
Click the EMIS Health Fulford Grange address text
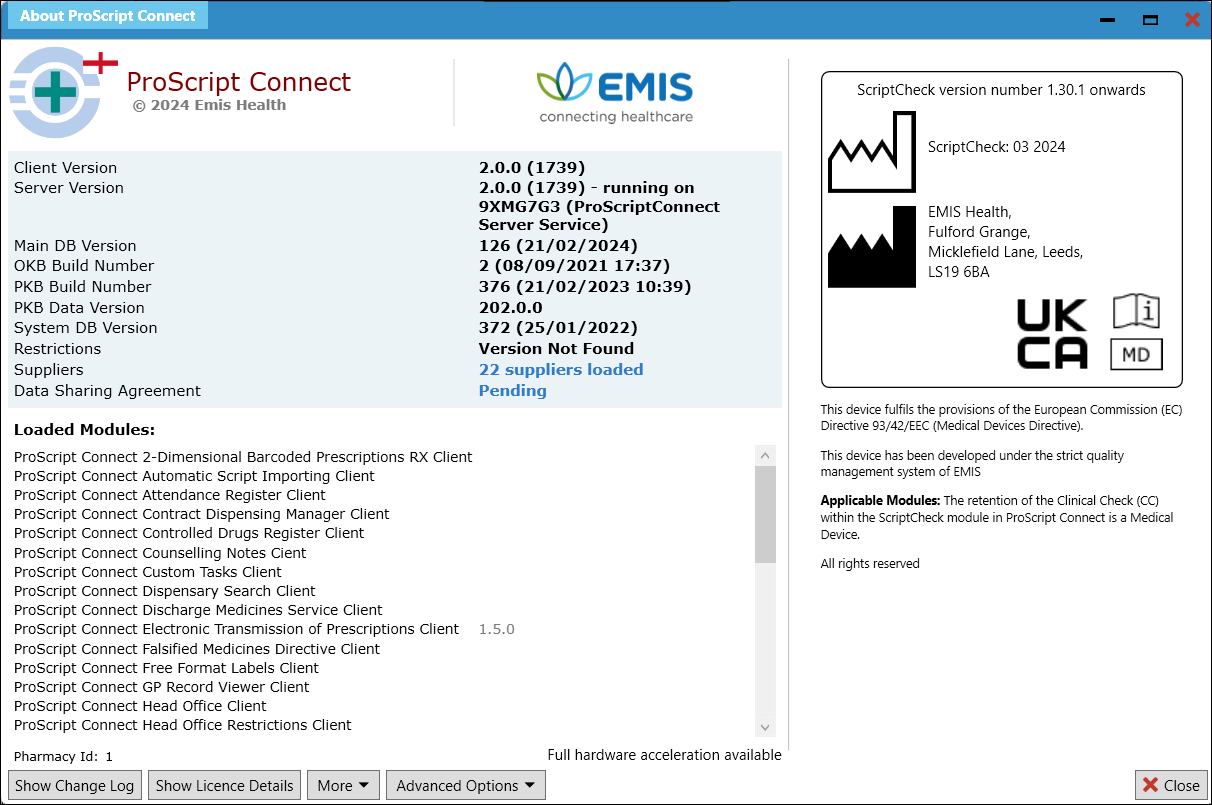pyautogui.click(x=1005, y=242)
